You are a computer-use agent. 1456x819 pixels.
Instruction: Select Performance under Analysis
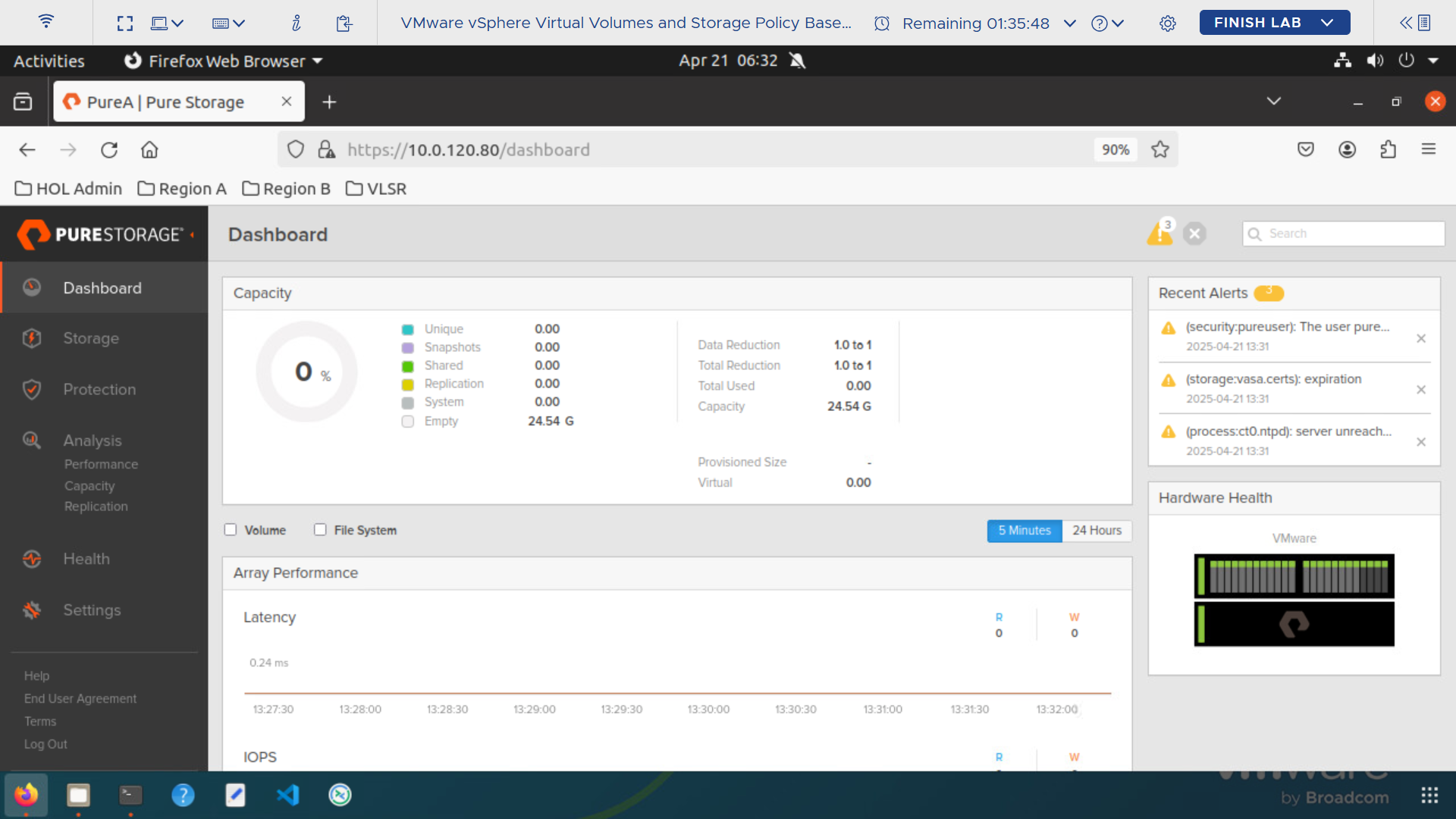click(x=101, y=463)
